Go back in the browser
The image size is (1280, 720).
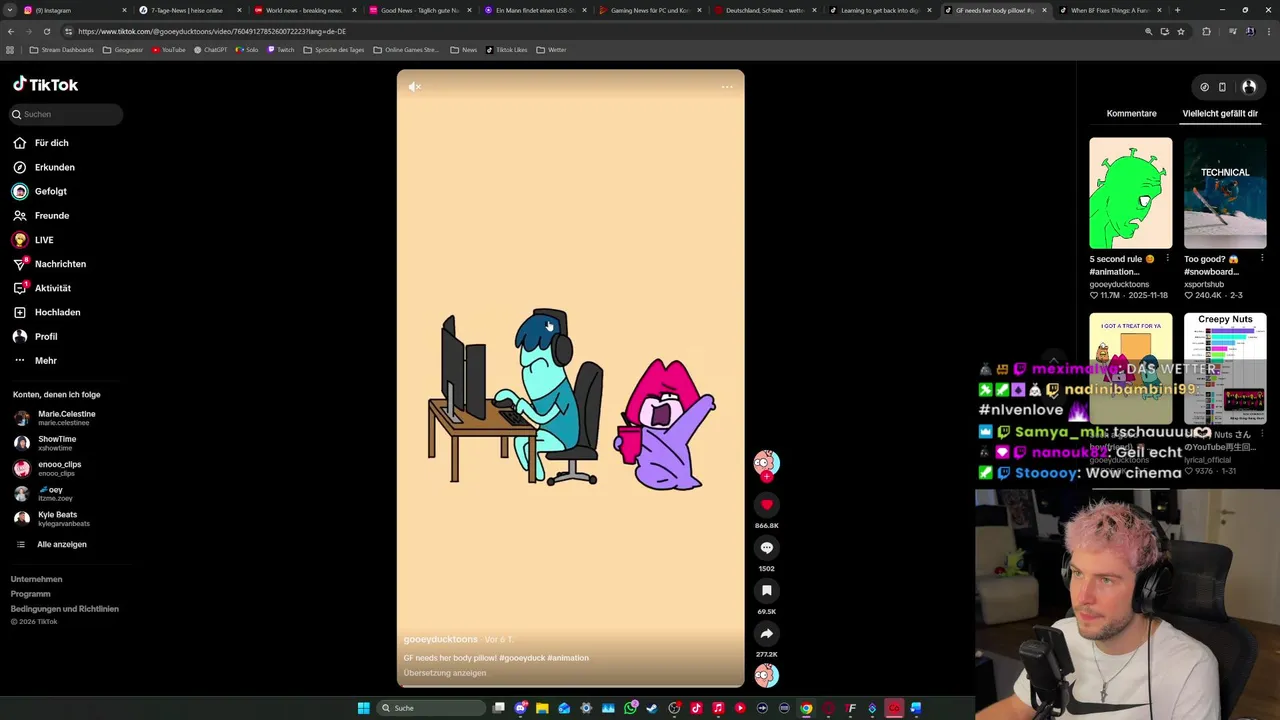(11, 31)
